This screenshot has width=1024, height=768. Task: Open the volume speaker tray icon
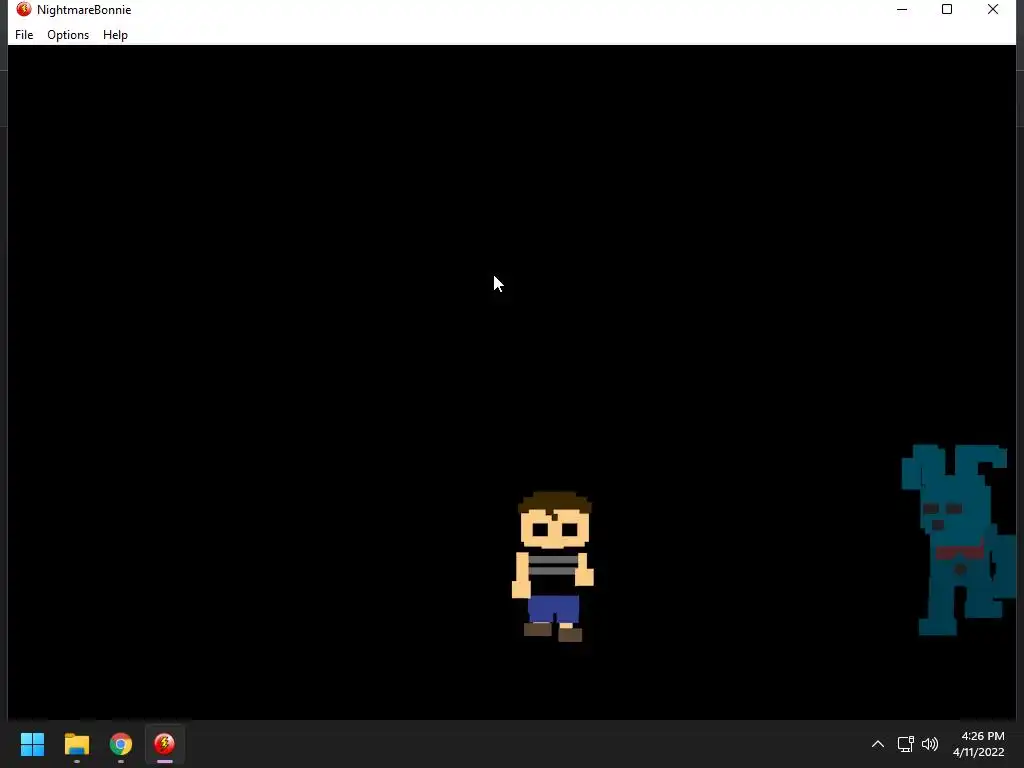pyautogui.click(x=930, y=744)
